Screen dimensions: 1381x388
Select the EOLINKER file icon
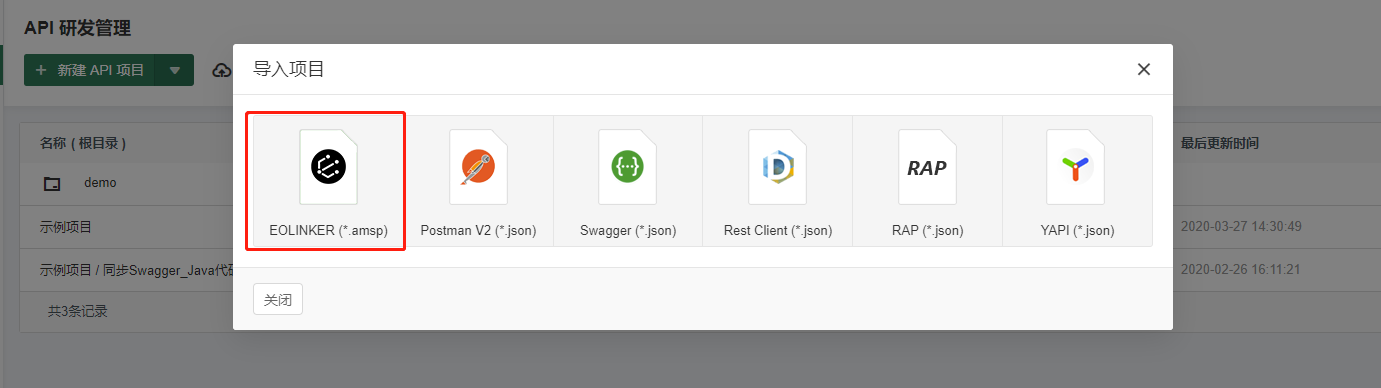point(328,167)
